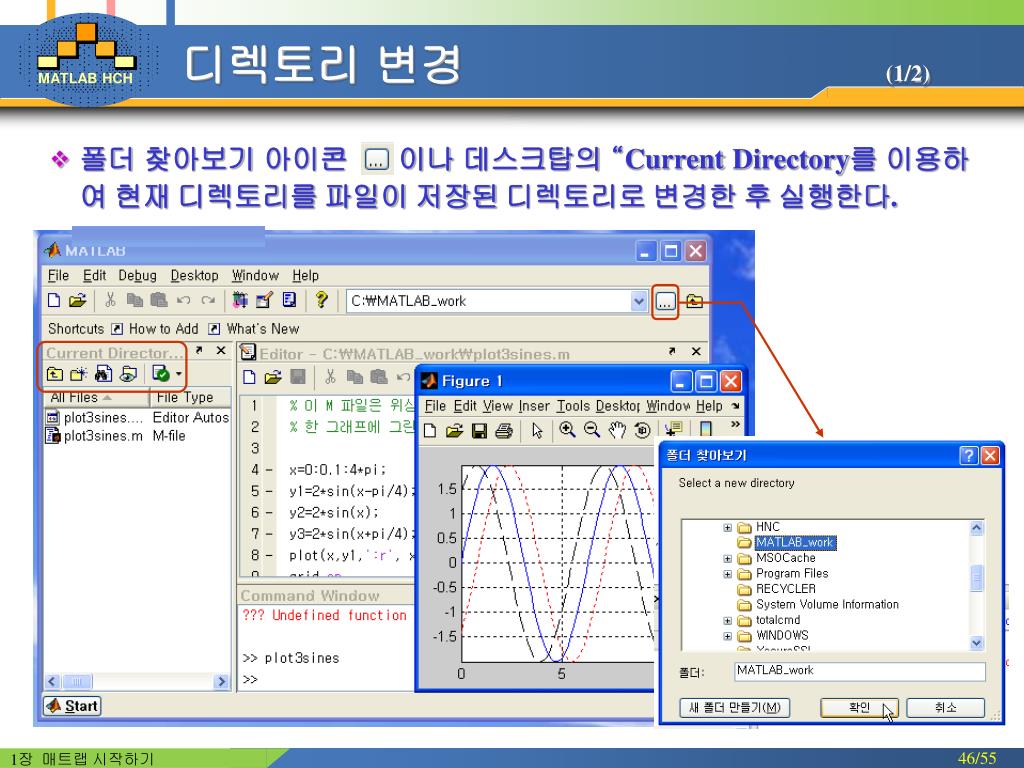1024x768 pixels.
Task: Click the browse for folder '...' button
Action: tap(665, 302)
